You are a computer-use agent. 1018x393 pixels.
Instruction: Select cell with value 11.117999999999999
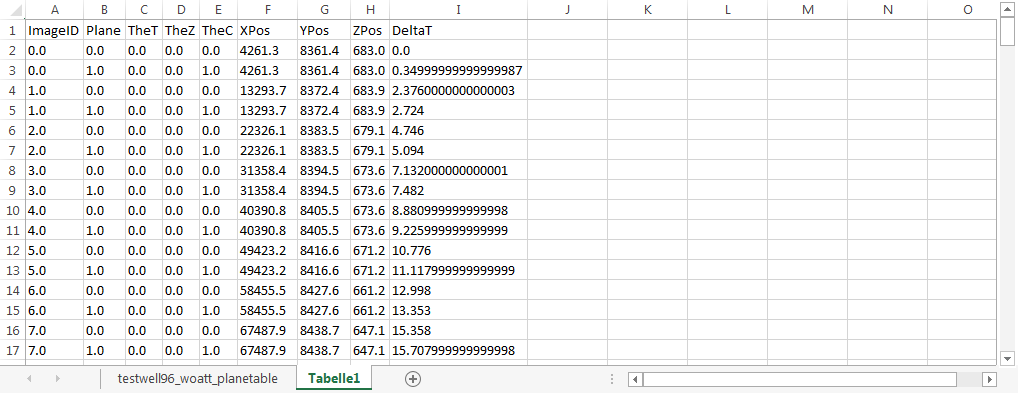coord(458,270)
